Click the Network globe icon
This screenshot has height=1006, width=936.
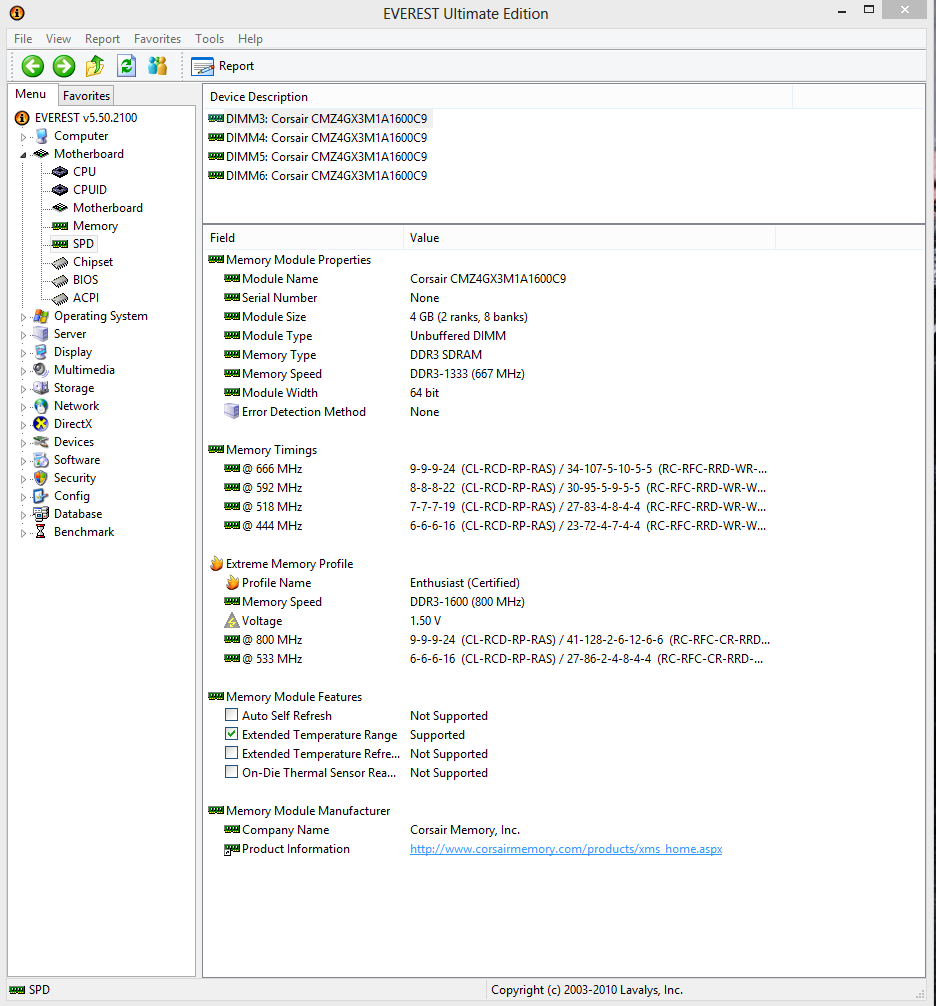point(41,406)
